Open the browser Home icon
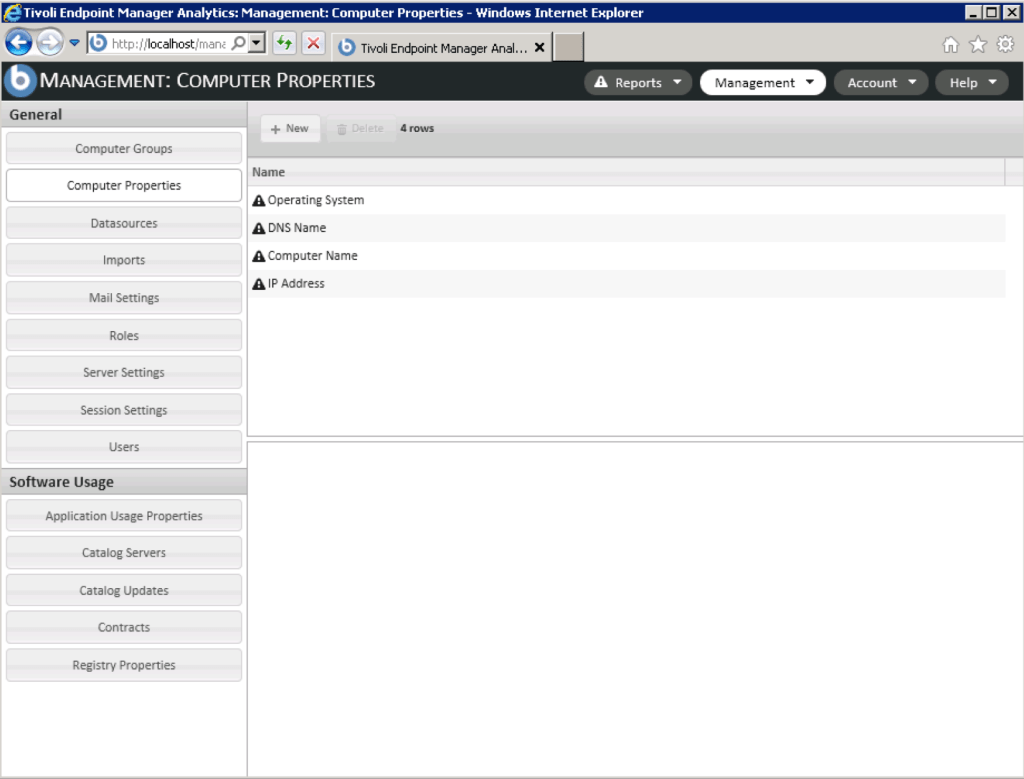Screen dimensions: 1024x779 [950, 45]
